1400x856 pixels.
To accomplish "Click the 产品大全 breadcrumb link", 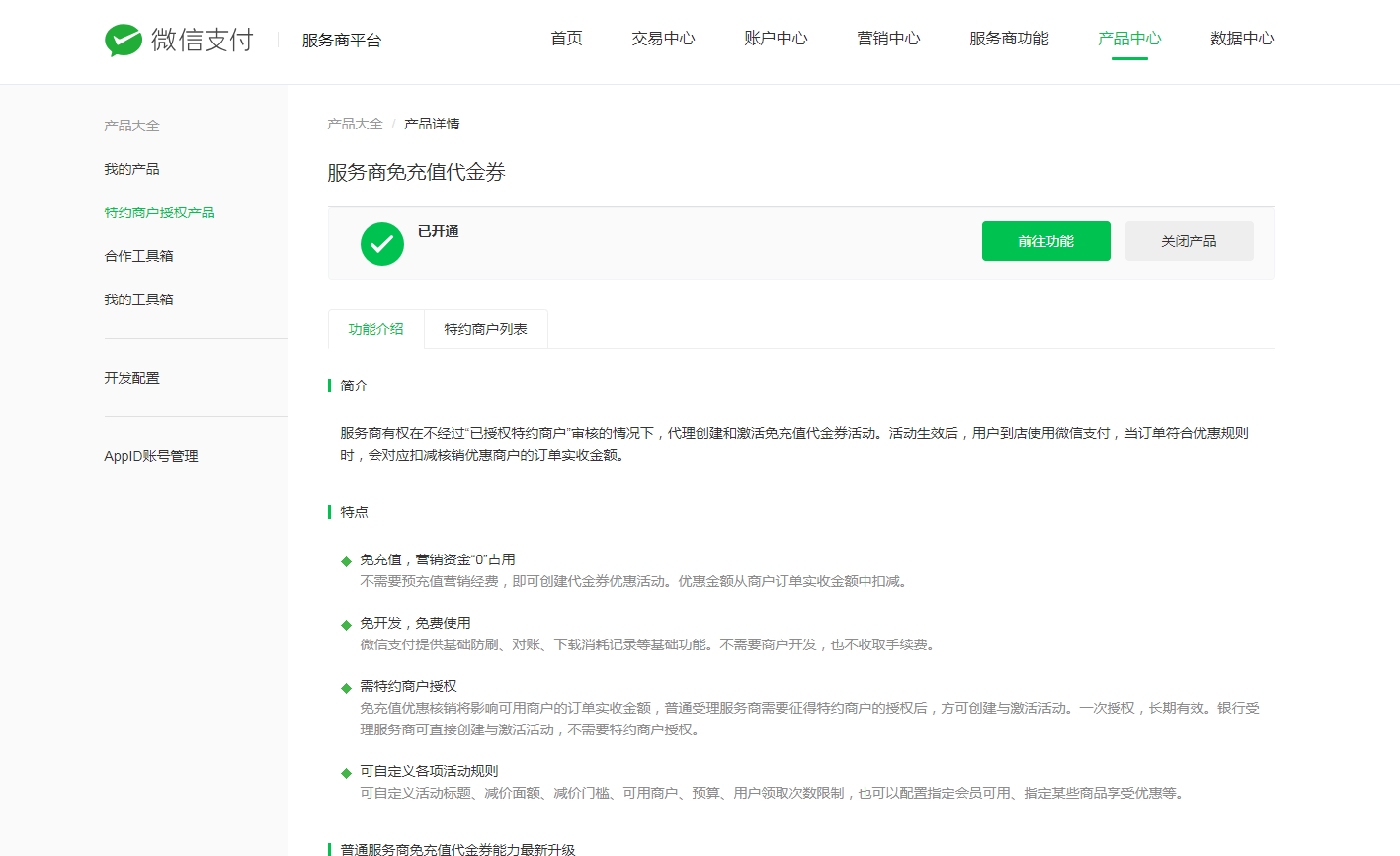I will click(x=355, y=124).
